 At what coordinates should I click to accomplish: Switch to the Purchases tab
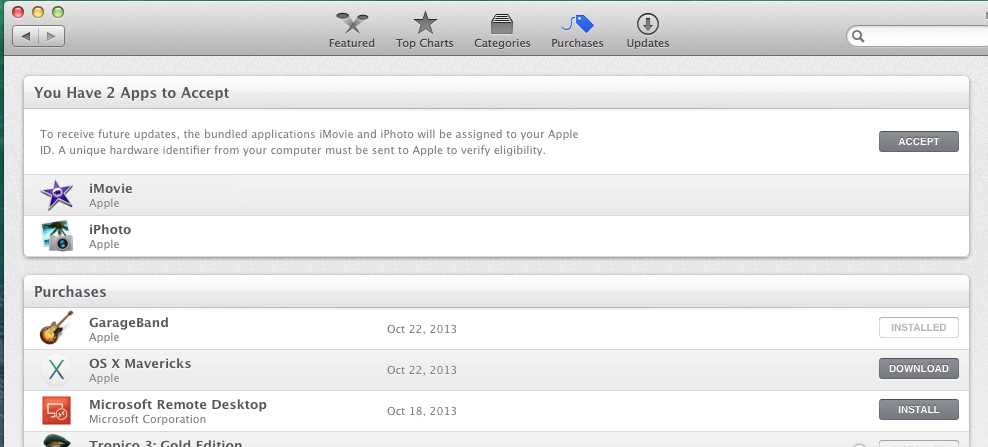click(577, 30)
